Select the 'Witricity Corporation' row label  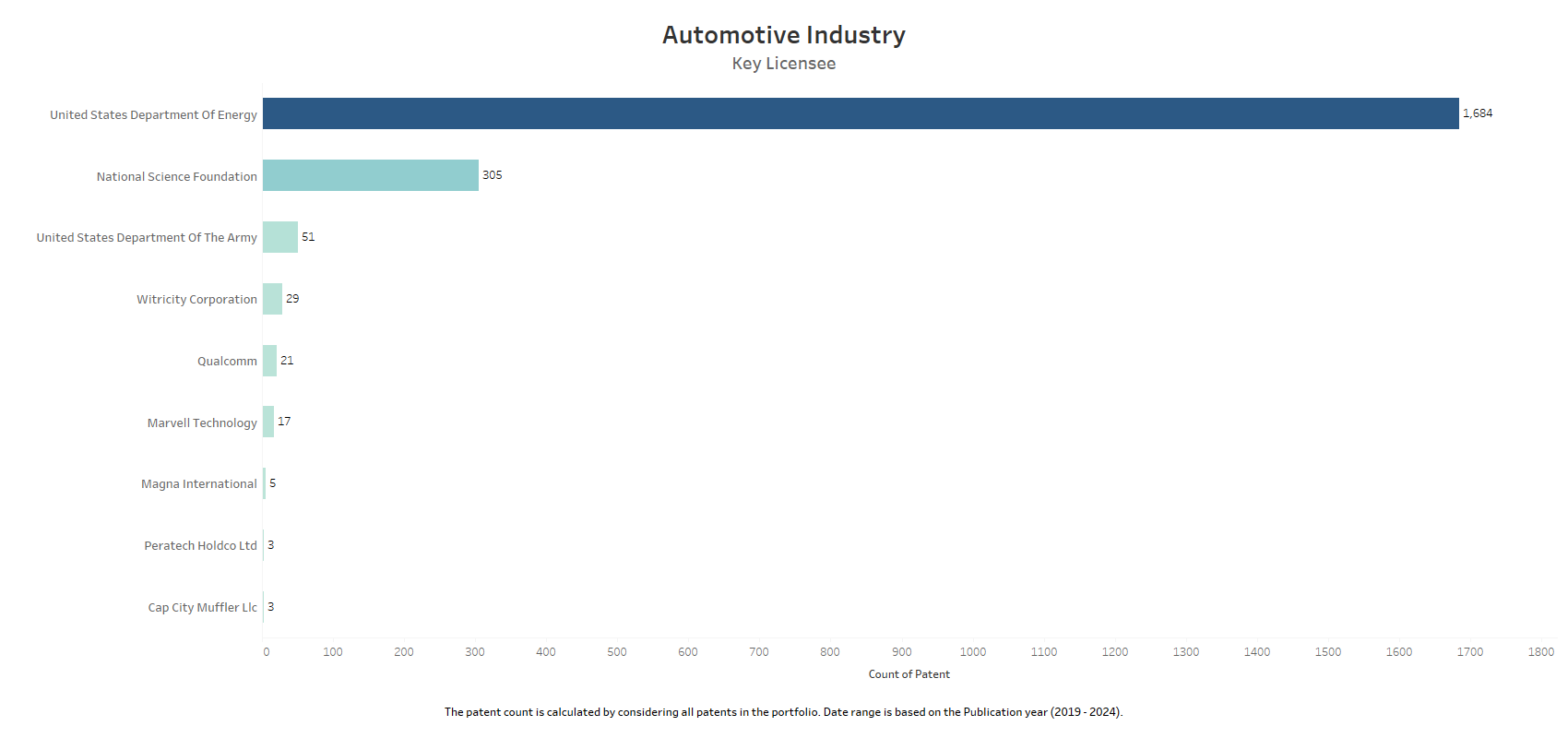196,300
